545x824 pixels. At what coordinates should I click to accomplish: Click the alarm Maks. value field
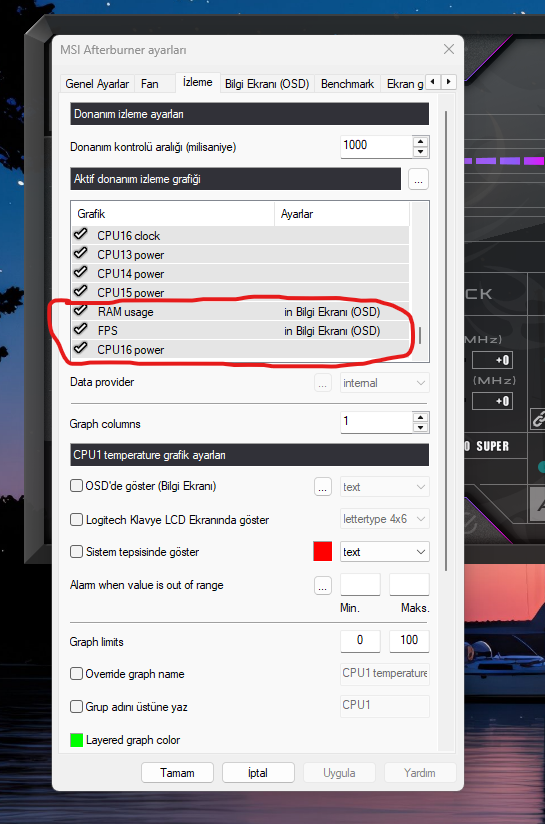(x=409, y=585)
